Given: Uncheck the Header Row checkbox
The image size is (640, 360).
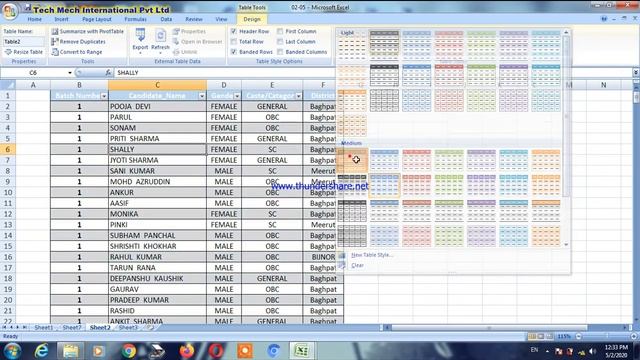Looking at the screenshot, I should click(x=234, y=31).
